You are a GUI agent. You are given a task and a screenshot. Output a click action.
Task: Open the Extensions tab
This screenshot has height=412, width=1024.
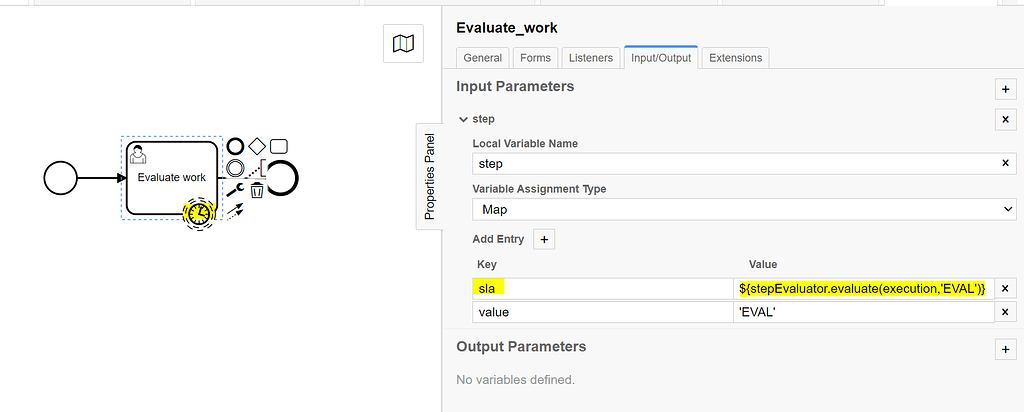735,57
